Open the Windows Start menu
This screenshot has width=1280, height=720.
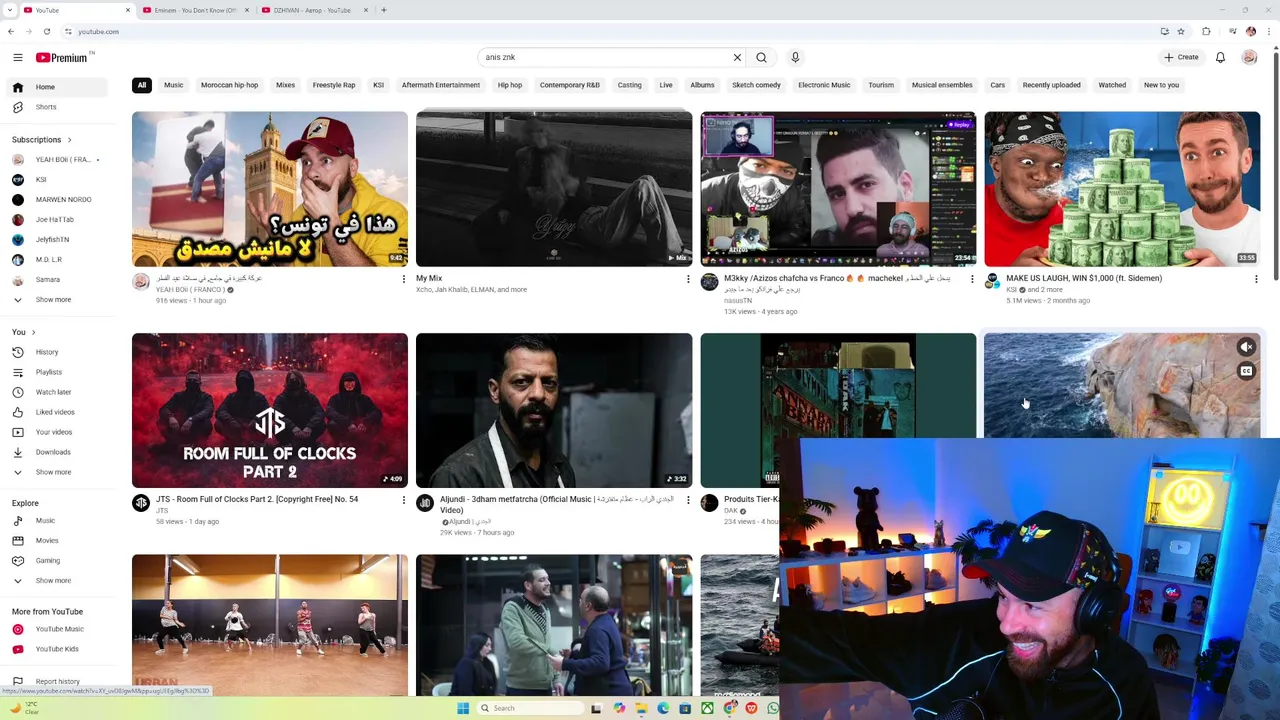(x=463, y=708)
